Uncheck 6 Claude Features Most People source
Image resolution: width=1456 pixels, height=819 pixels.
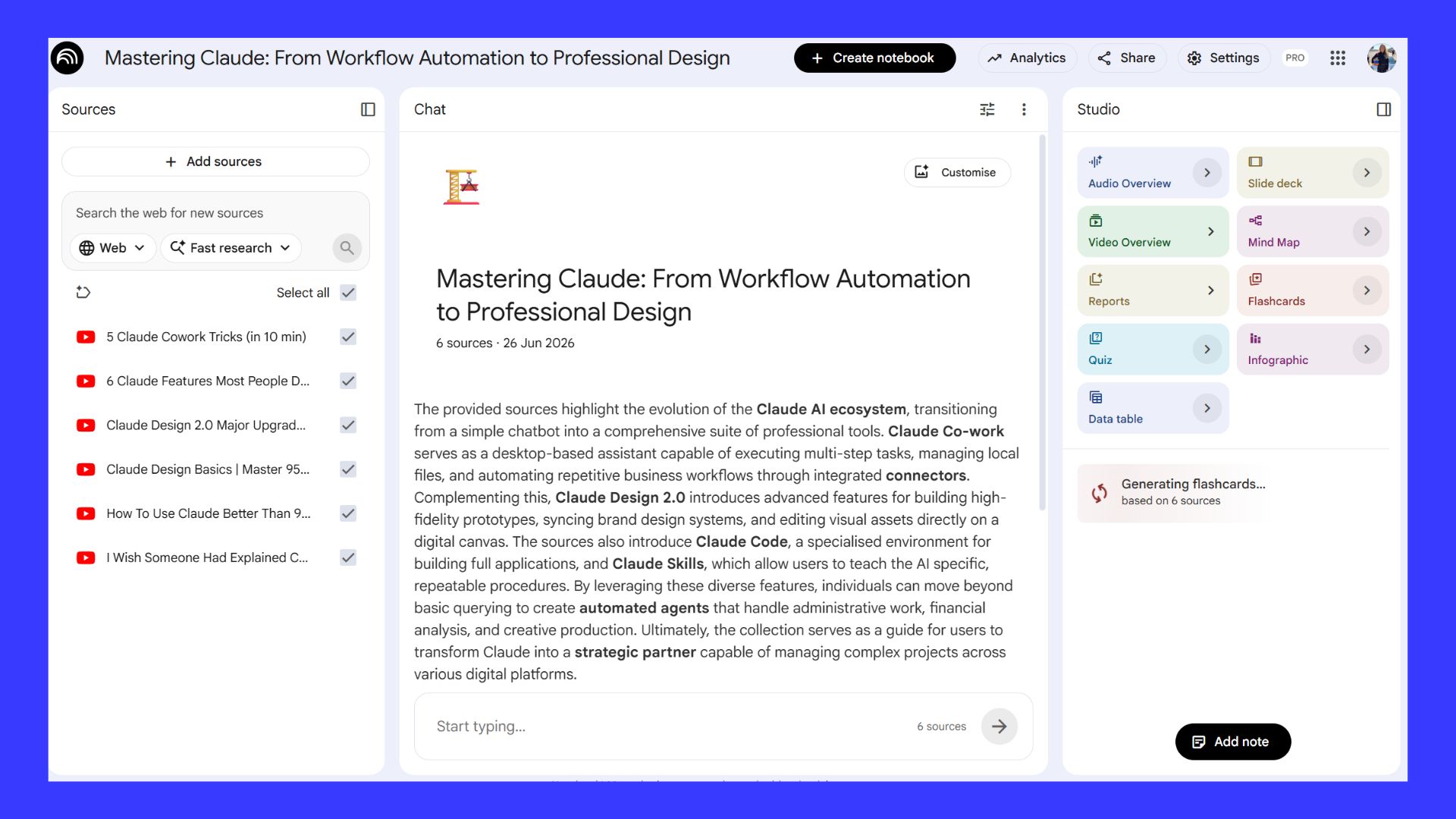click(x=348, y=381)
